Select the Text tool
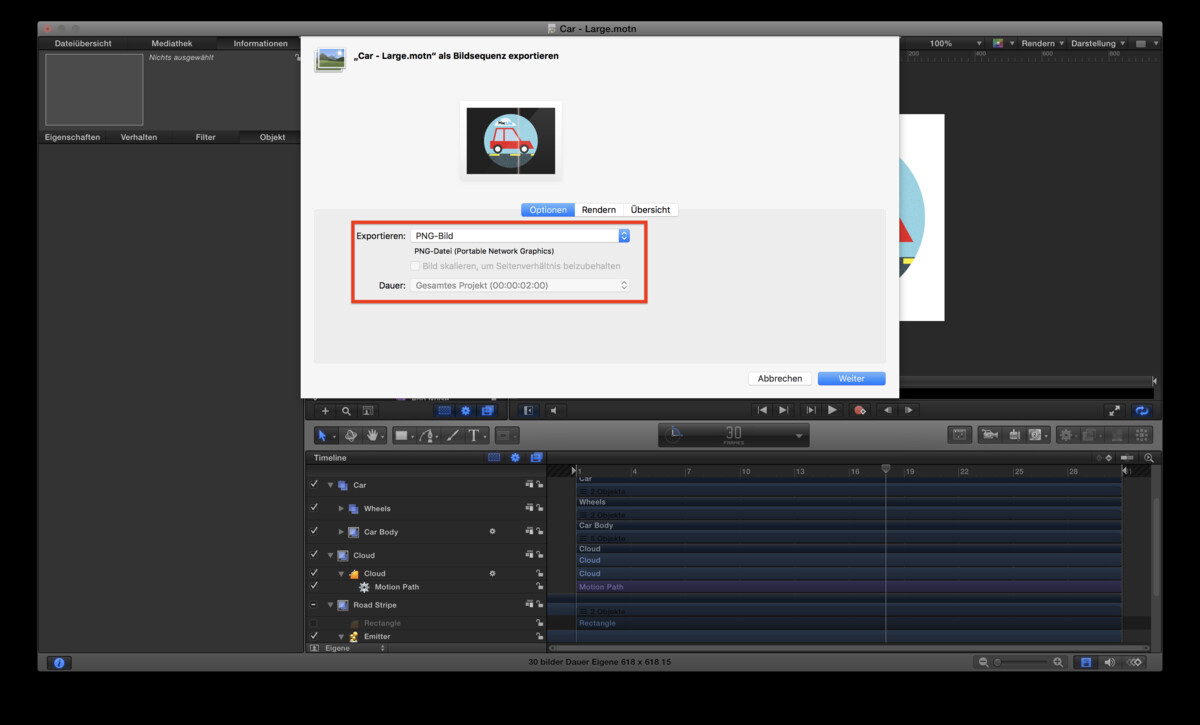 point(475,435)
